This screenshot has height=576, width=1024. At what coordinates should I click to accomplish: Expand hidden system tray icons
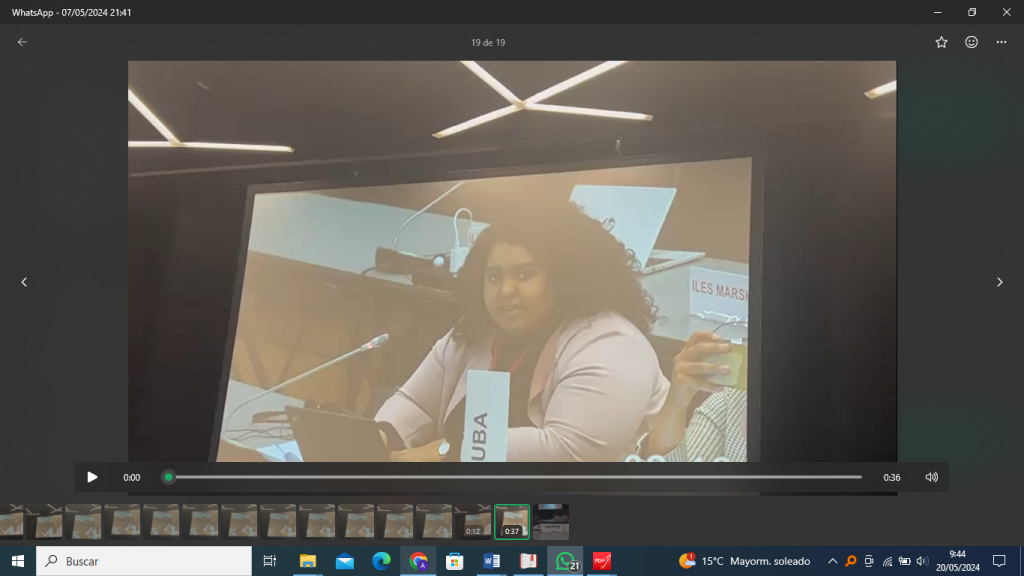832,561
